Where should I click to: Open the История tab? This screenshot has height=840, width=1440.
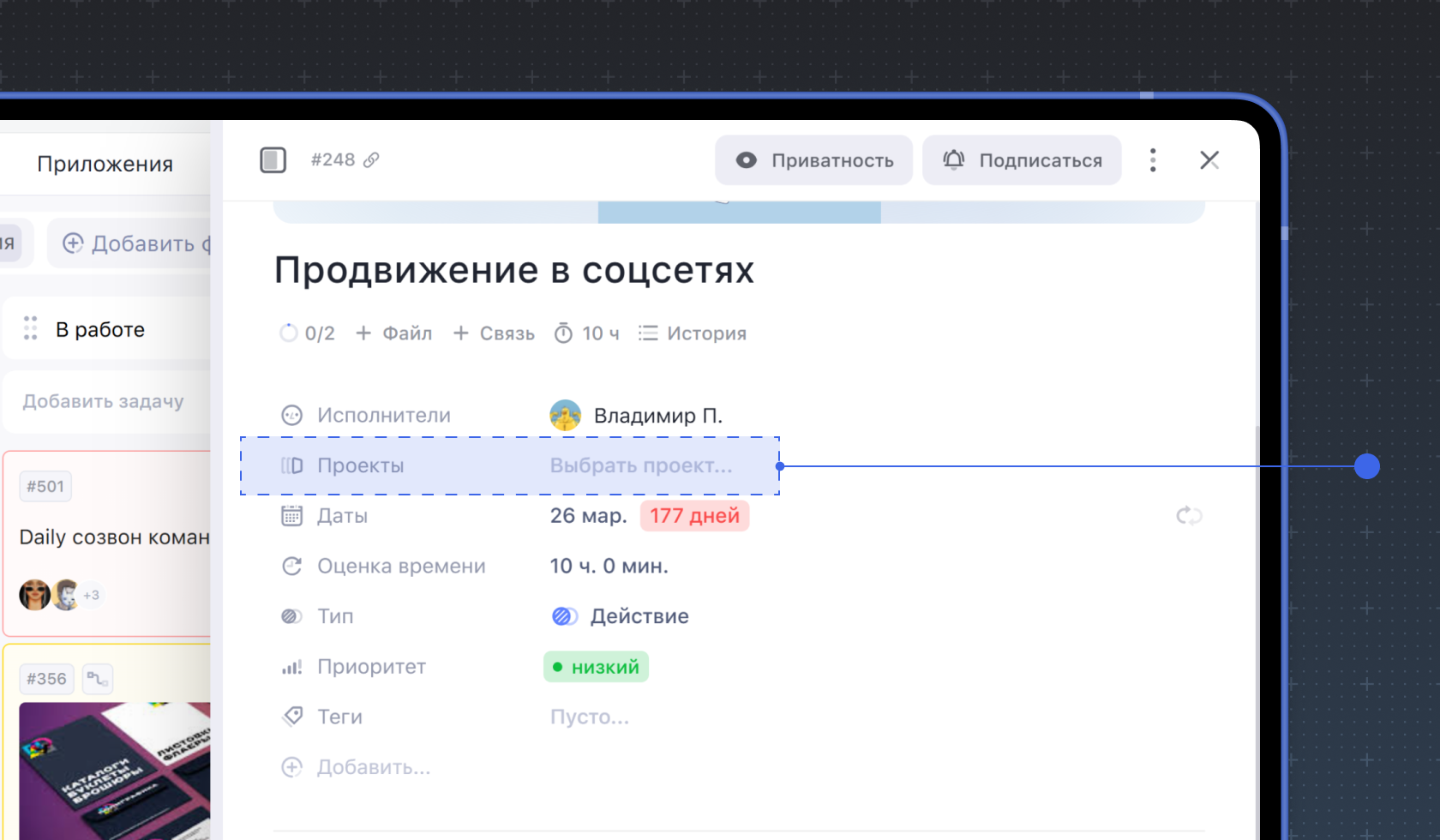tap(693, 333)
